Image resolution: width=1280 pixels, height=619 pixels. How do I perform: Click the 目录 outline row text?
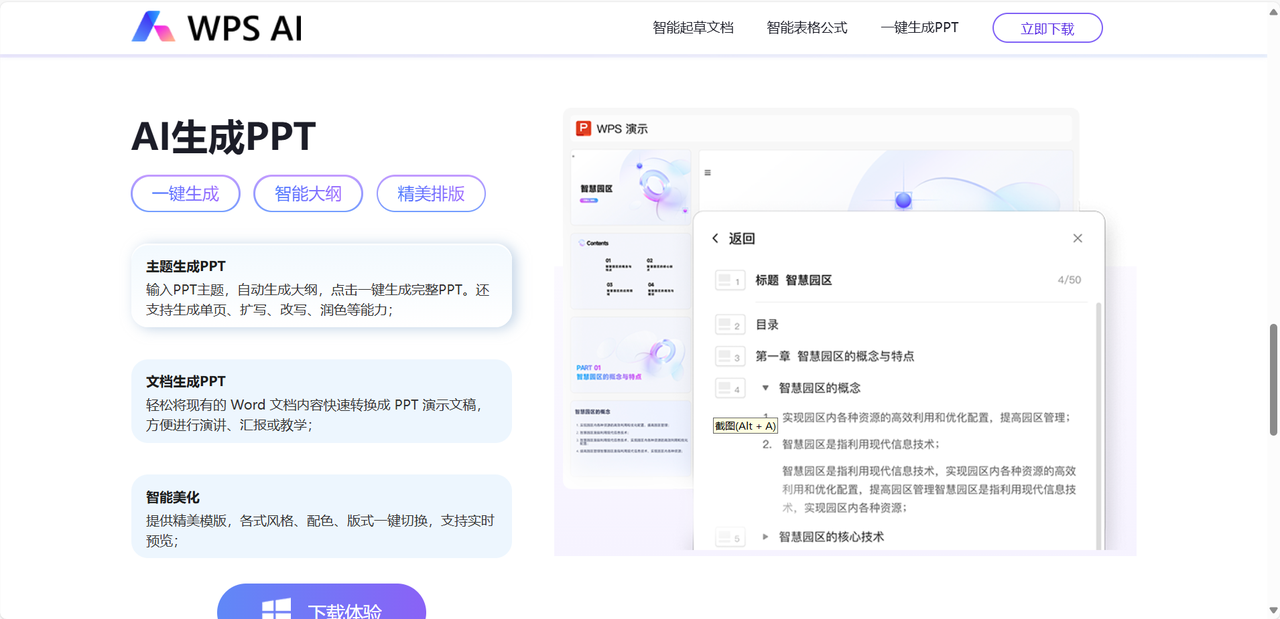point(767,325)
